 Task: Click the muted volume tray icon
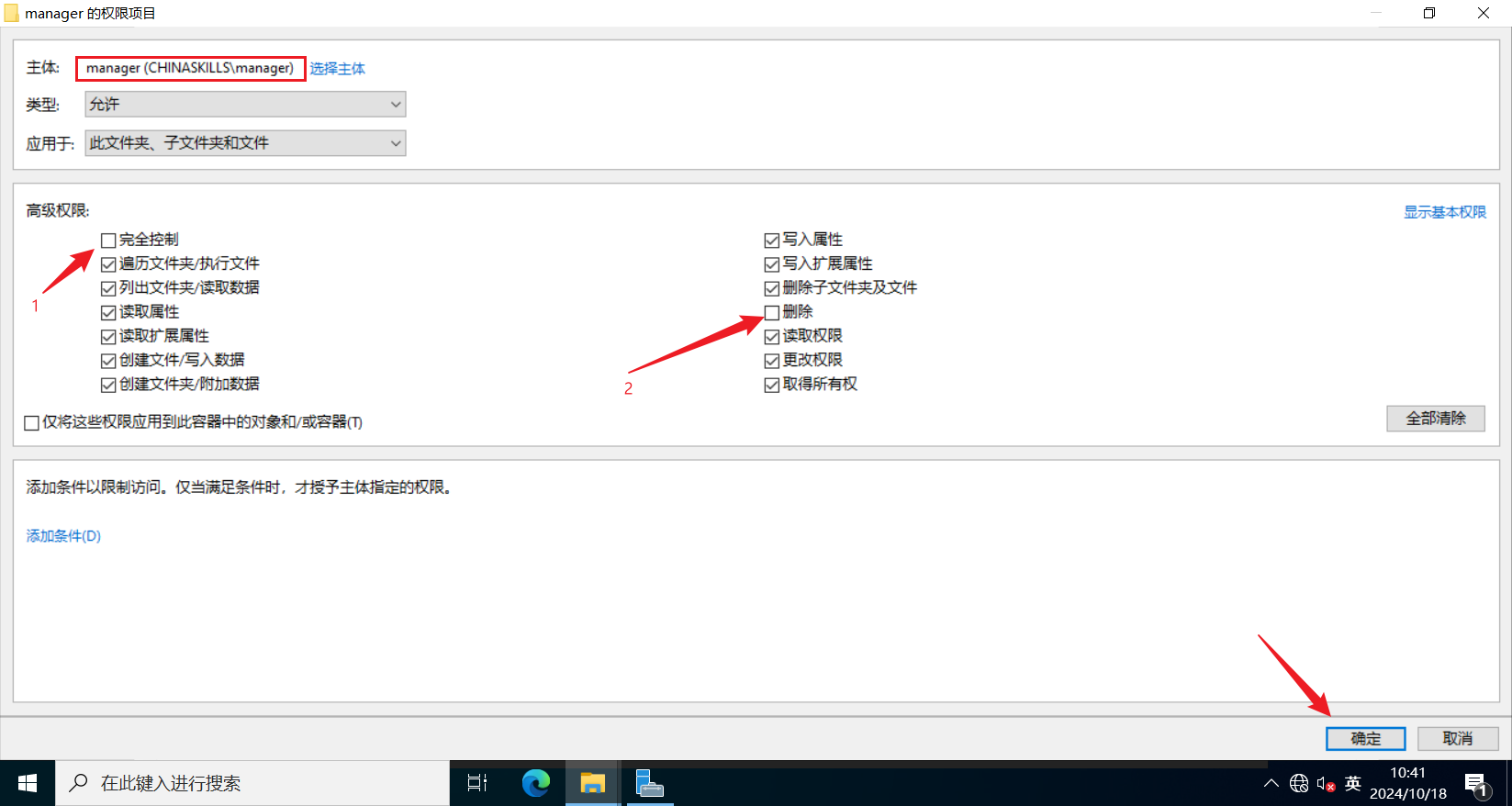[1326, 783]
